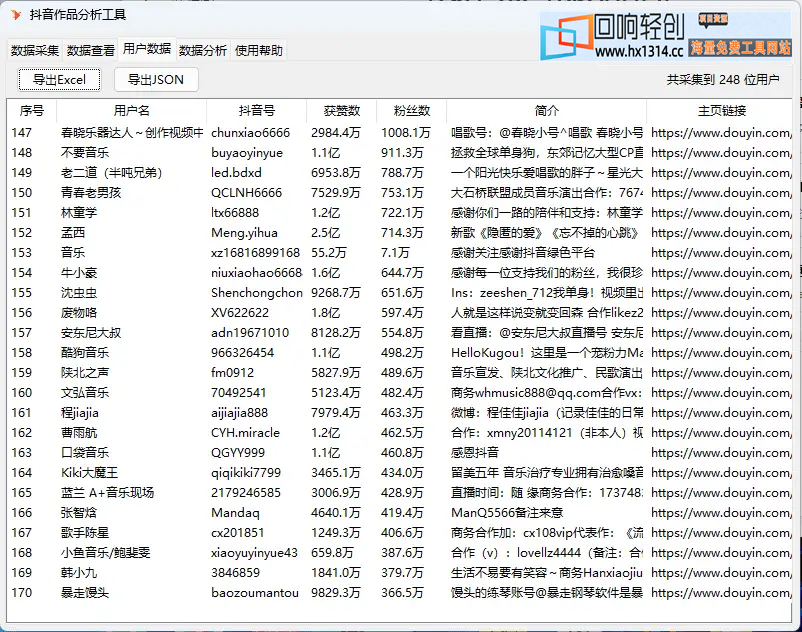The image size is (802, 632).
Task: Open homepage link for row 170
Action: pos(721,593)
